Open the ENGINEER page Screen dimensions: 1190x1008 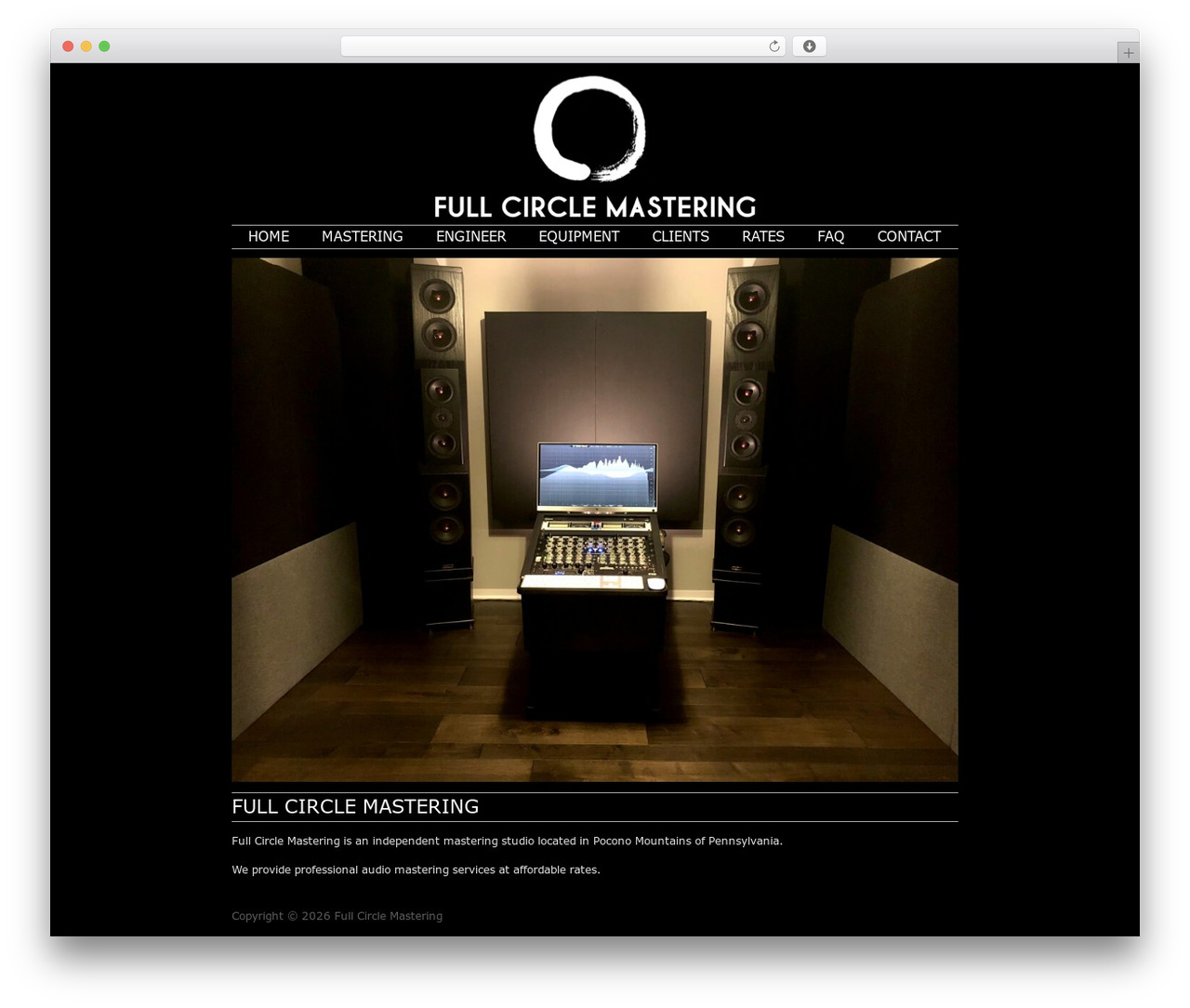471,236
